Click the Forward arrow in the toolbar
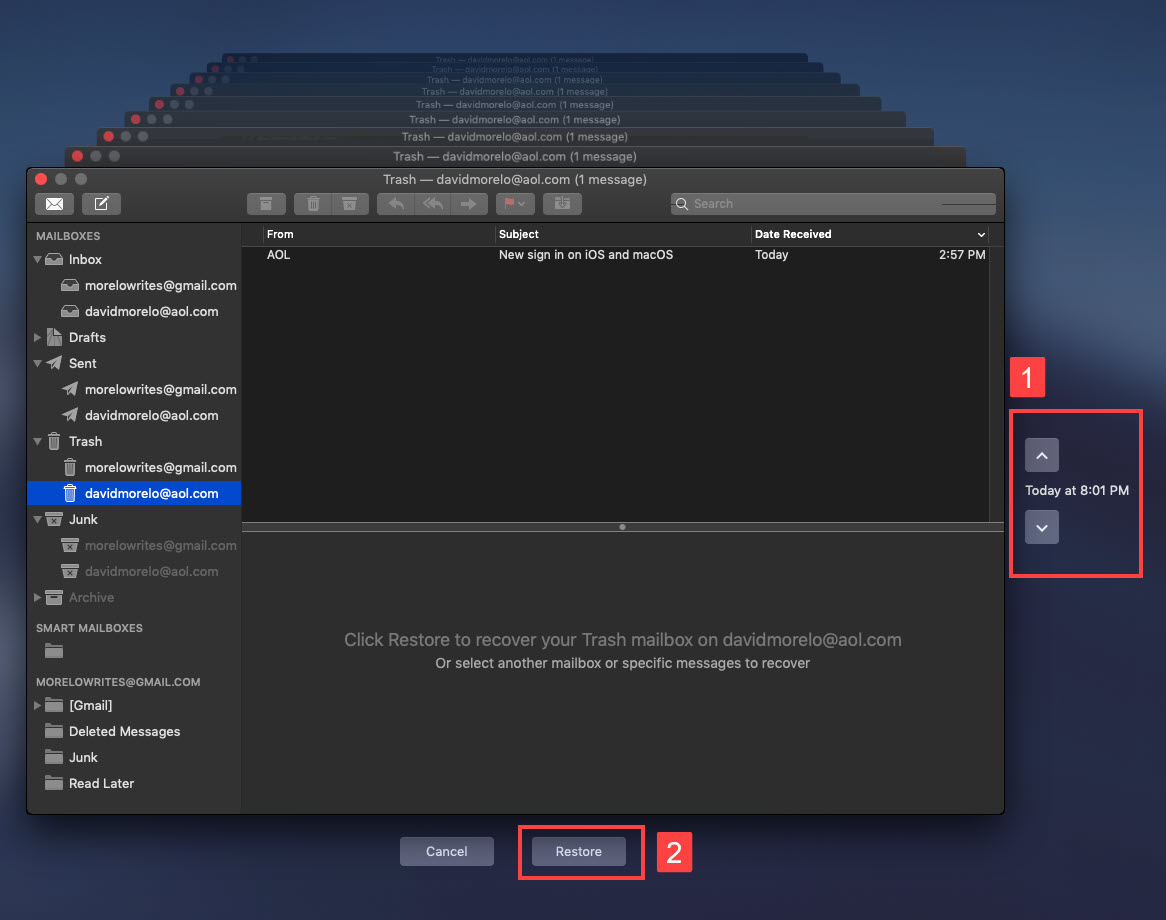Image resolution: width=1166 pixels, height=920 pixels. 468,204
